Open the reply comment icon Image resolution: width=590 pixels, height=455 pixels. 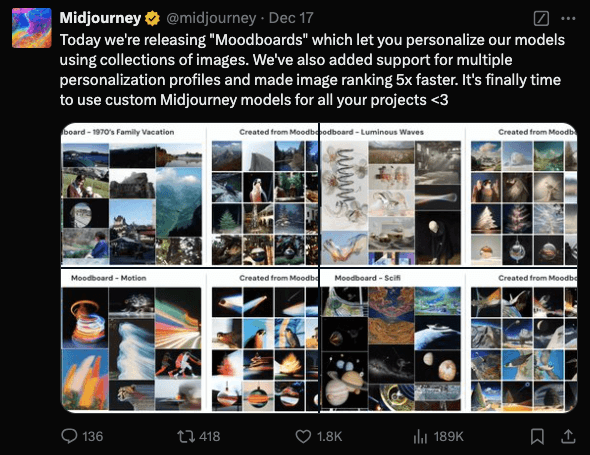coord(69,436)
